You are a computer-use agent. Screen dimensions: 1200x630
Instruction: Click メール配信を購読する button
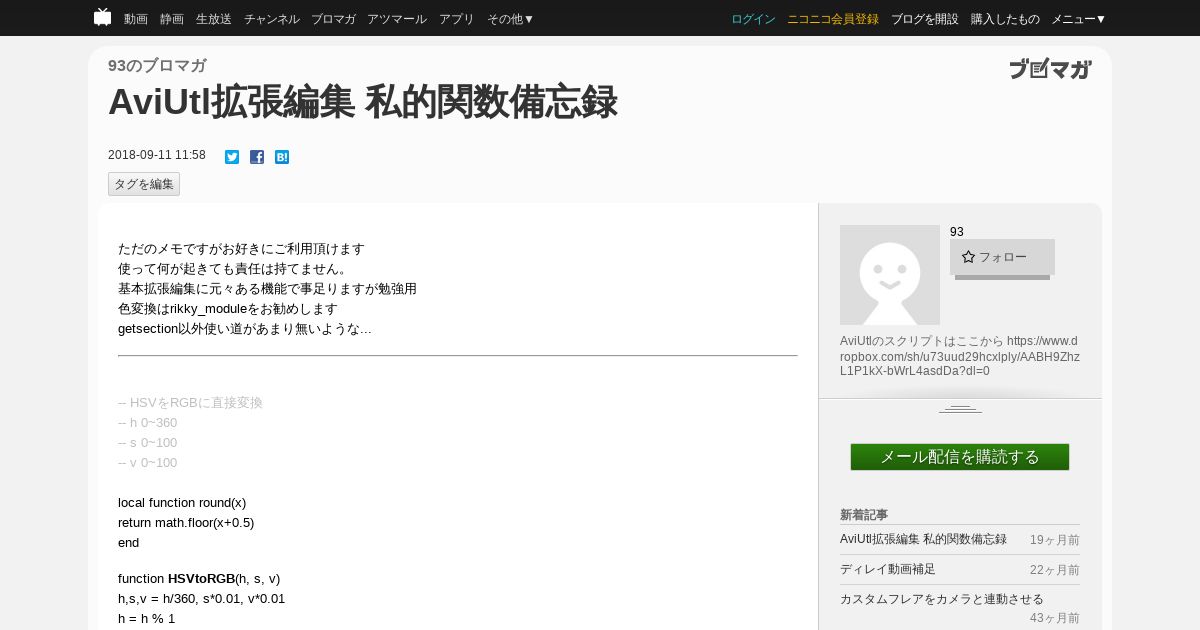click(960, 457)
